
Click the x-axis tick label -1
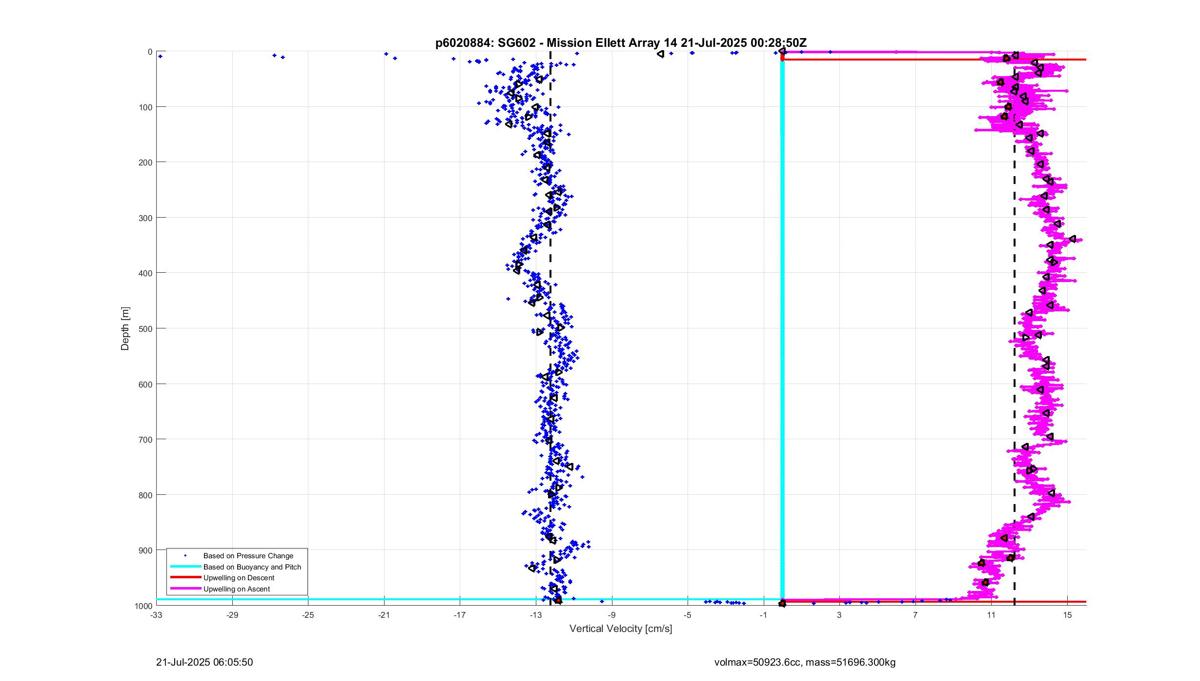point(763,615)
